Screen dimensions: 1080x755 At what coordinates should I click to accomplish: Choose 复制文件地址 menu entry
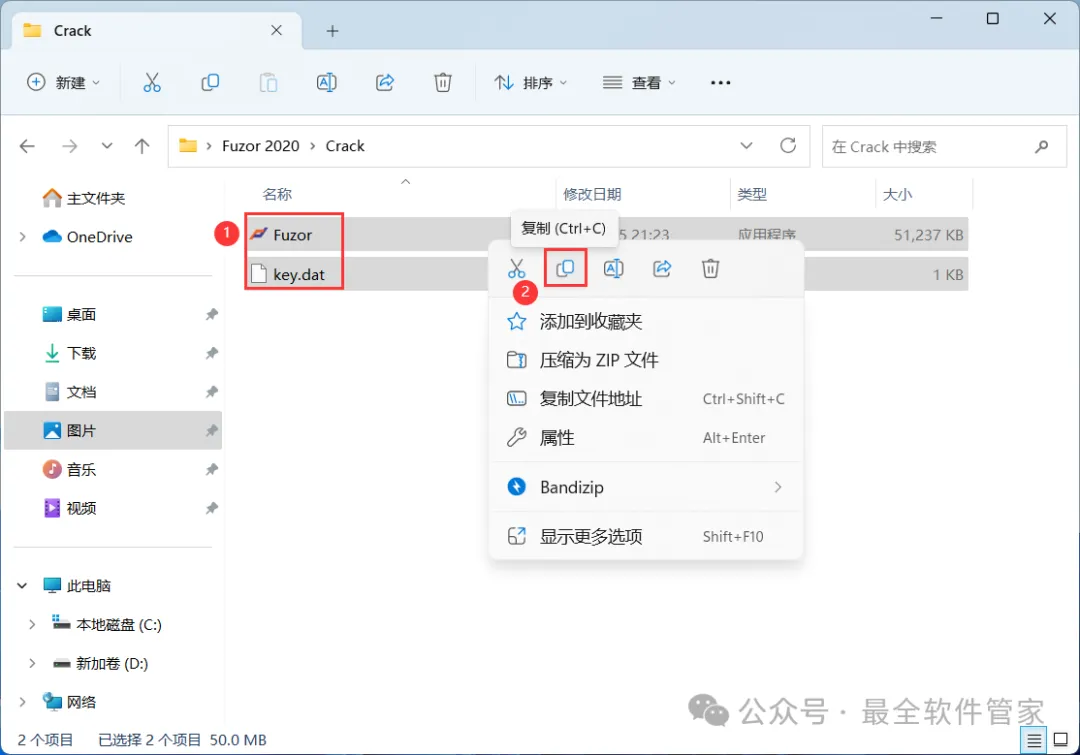coord(646,399)
